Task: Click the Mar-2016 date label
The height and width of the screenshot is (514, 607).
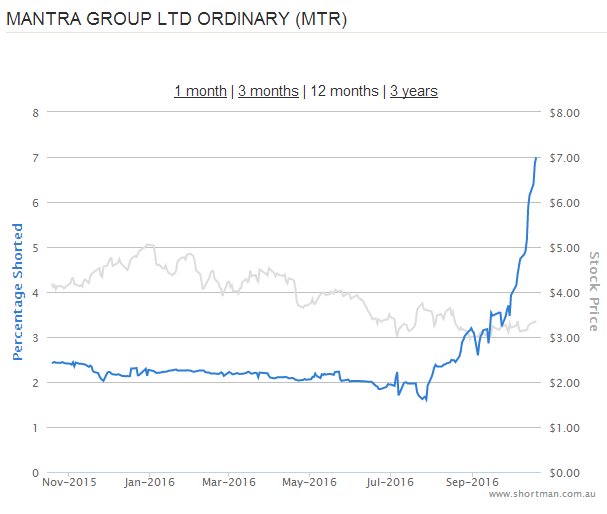Action: click(x=229, y=482)
